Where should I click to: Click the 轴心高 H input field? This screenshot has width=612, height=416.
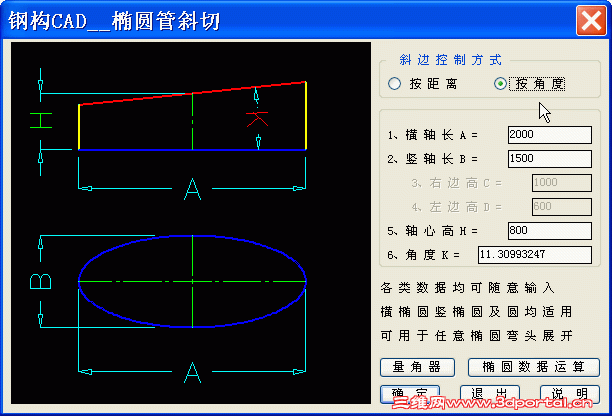550,231
